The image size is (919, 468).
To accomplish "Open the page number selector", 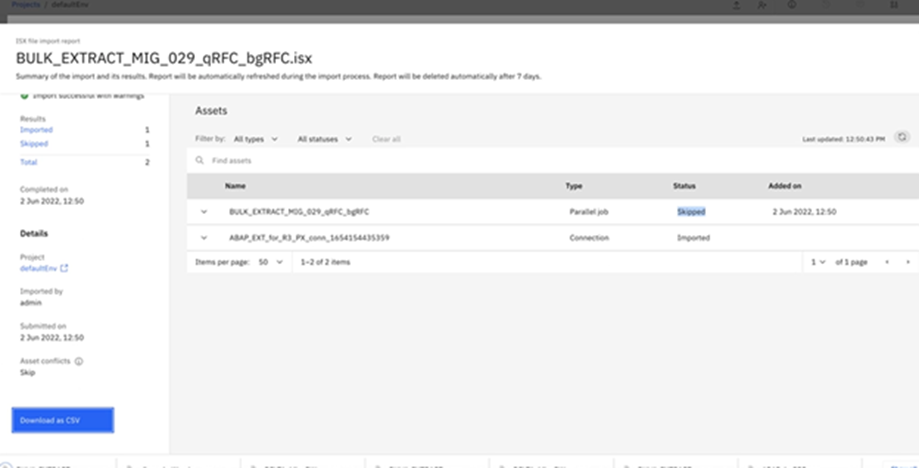I will pyautogui.click(x=819, y=262).
